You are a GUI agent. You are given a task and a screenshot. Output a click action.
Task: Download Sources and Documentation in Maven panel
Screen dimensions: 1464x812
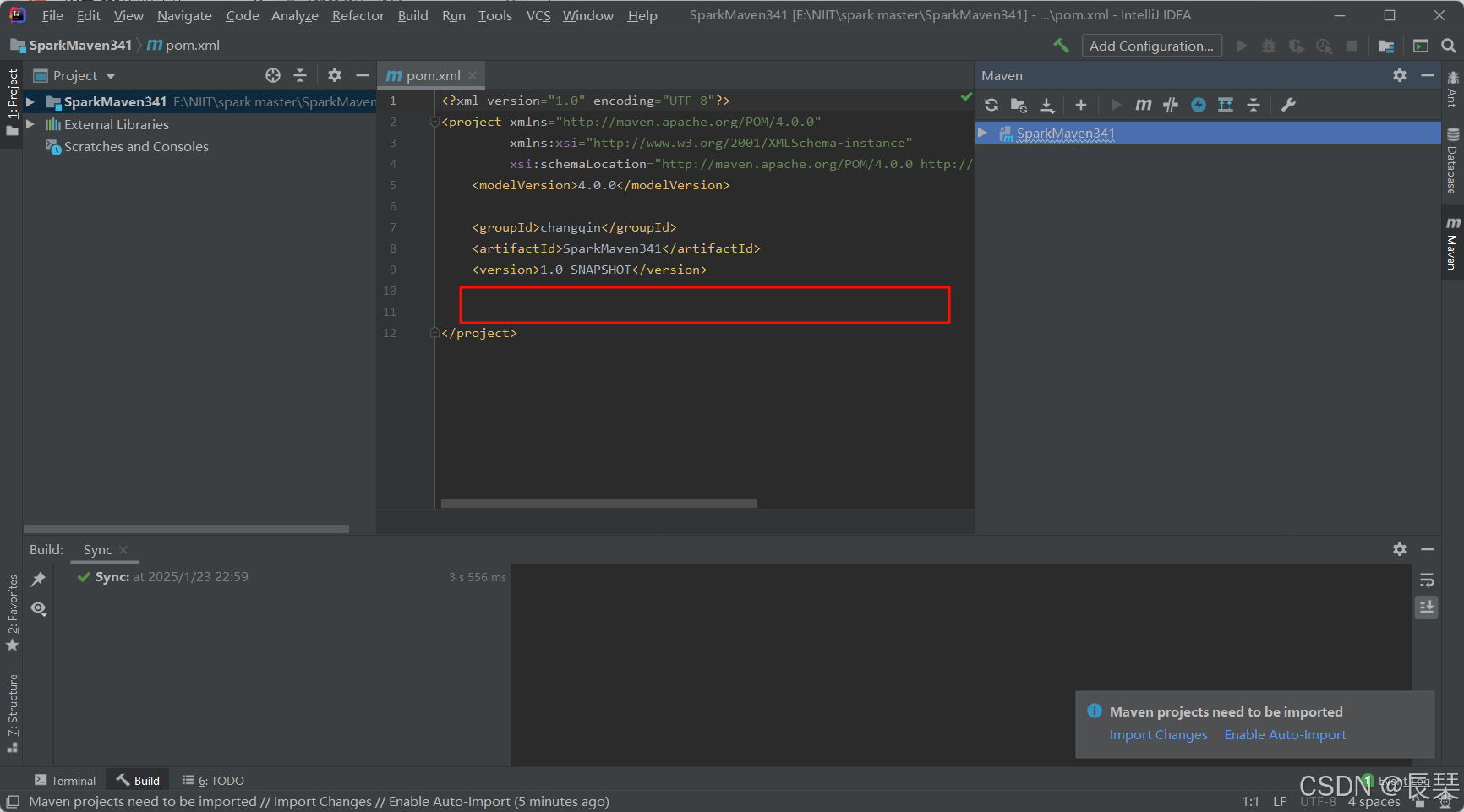click(x=1047, y=105)
